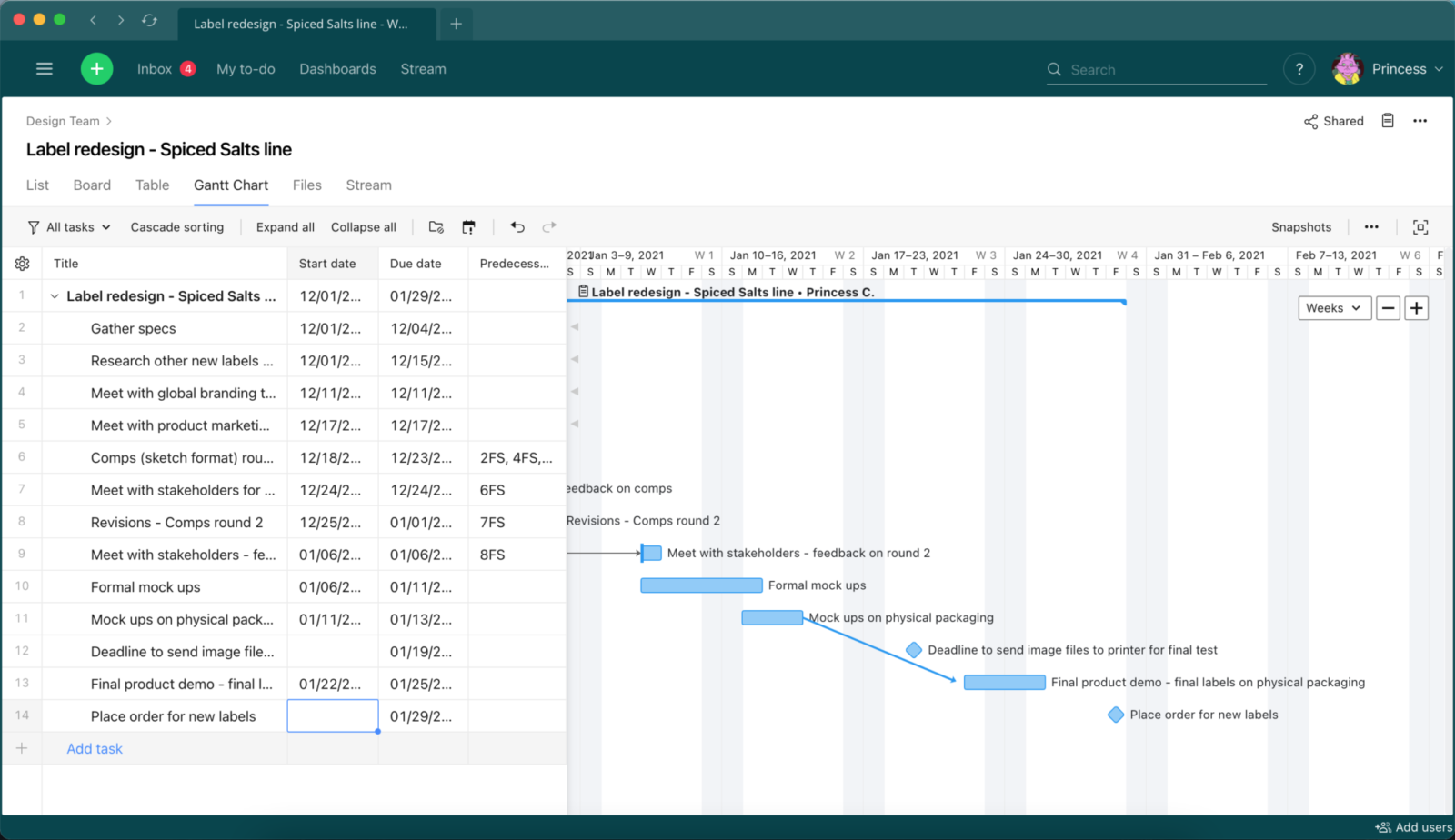
Task: Open the All tasks filter dropdown
Action: click(69, 227)
